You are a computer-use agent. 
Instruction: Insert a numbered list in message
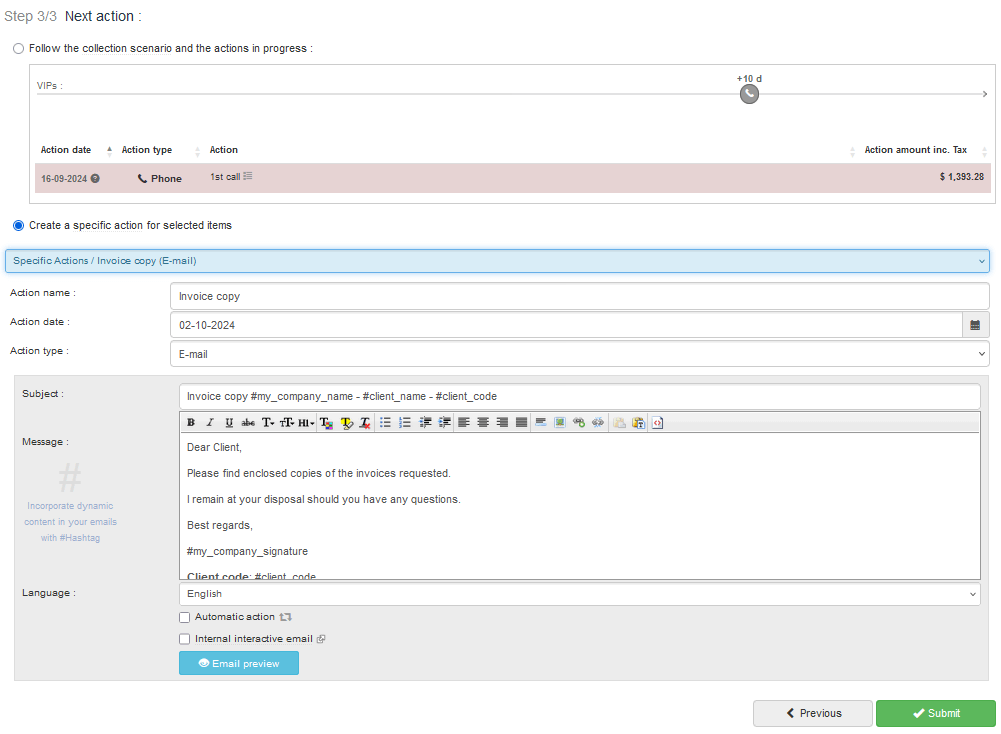click(405, 423)
